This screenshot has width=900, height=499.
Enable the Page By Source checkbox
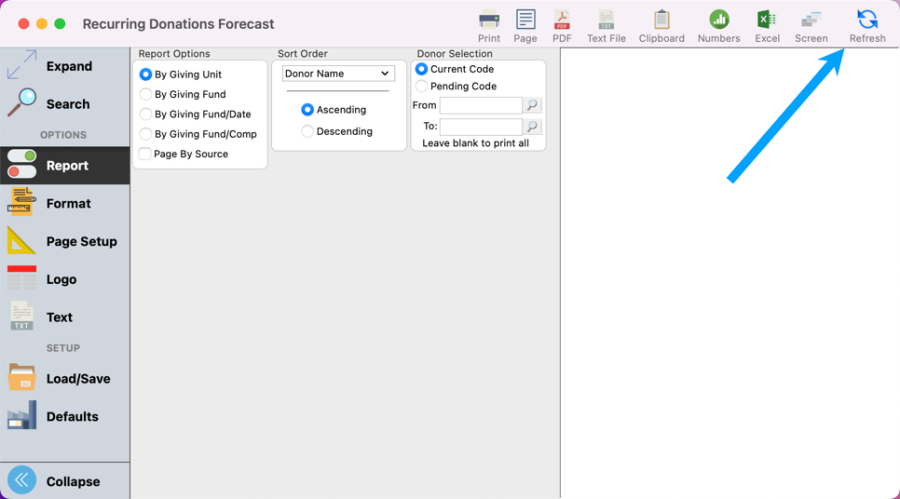146,154
